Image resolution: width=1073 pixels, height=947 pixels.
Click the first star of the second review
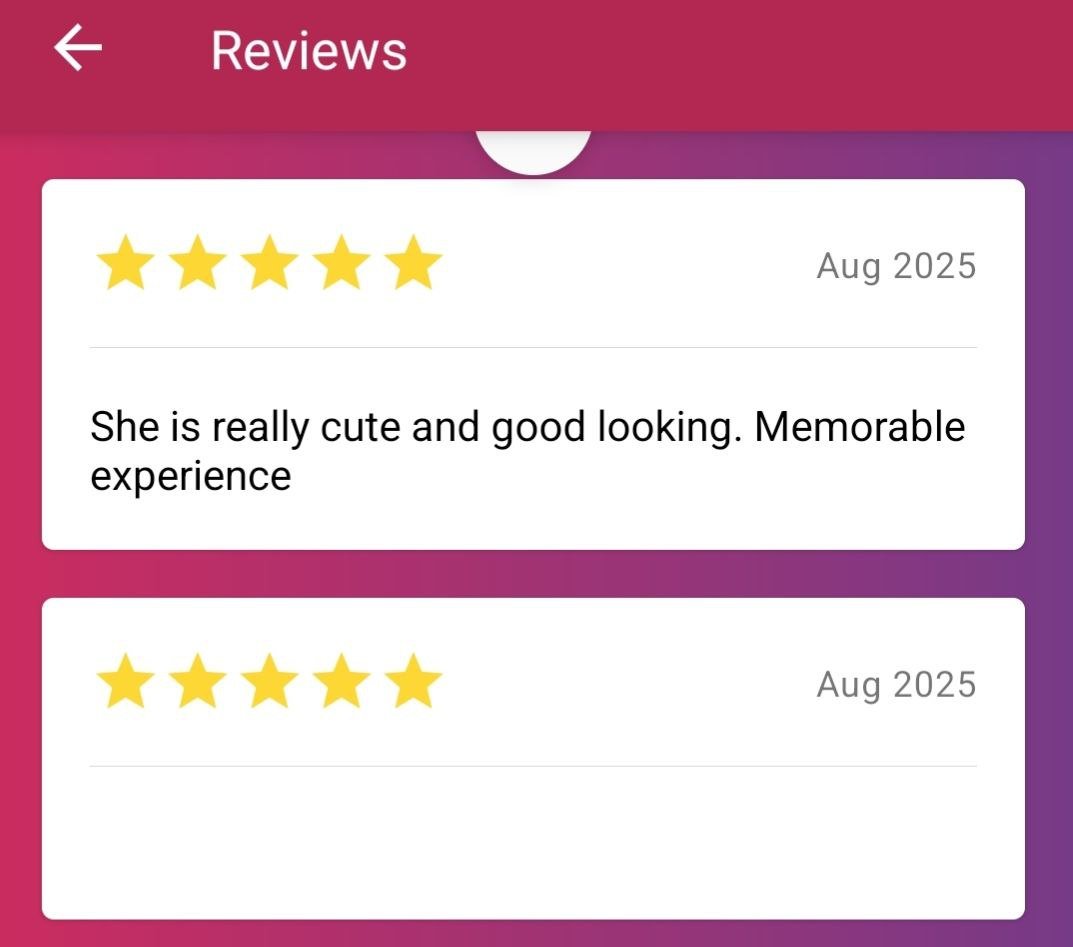(x=125, y=681)
